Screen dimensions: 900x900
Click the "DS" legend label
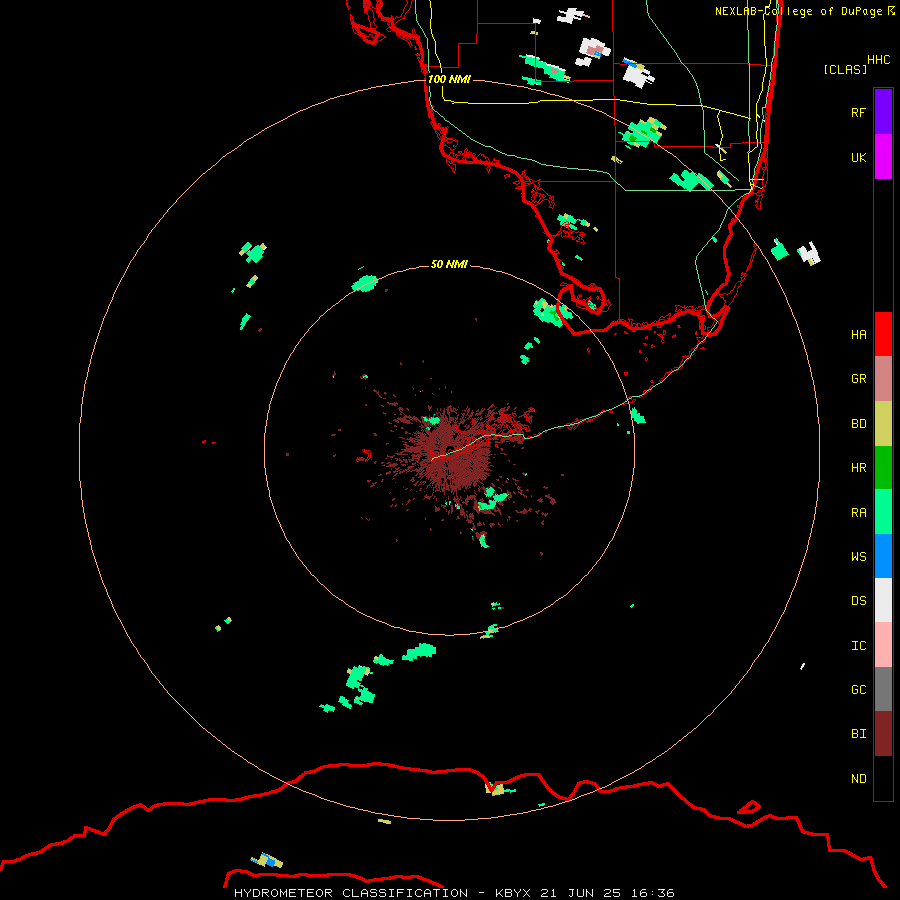[x=858, y=601]
